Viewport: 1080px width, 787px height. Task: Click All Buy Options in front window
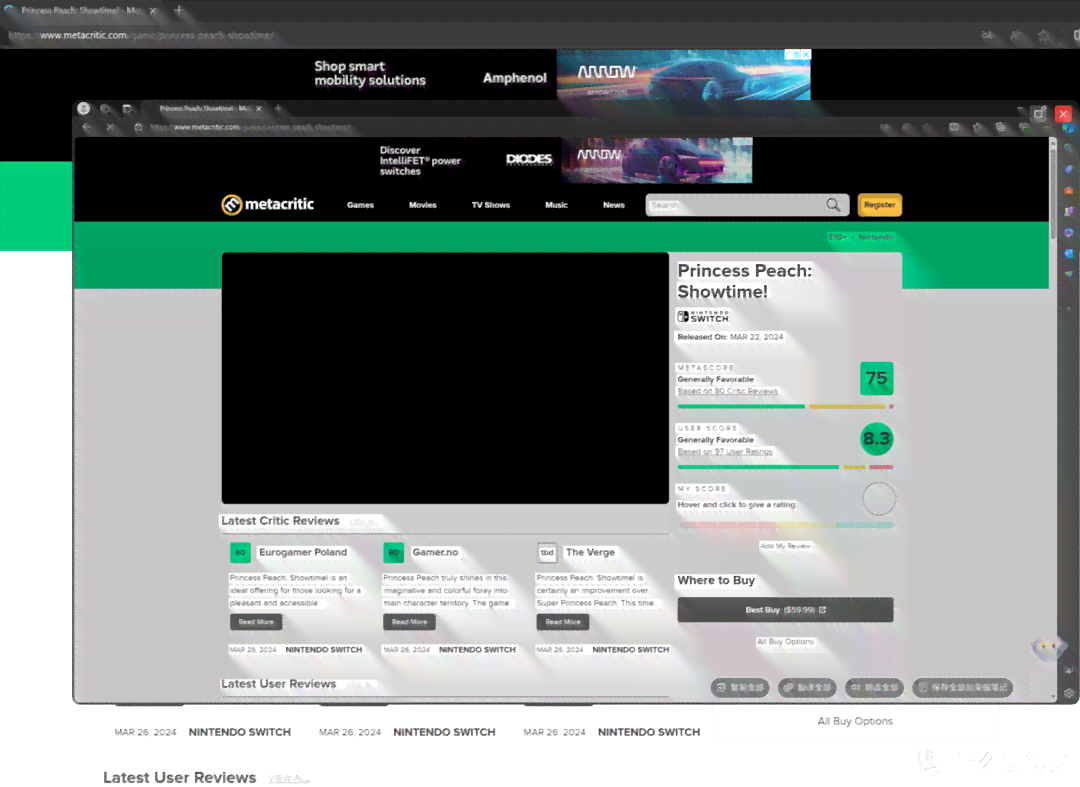coord(785,641)
